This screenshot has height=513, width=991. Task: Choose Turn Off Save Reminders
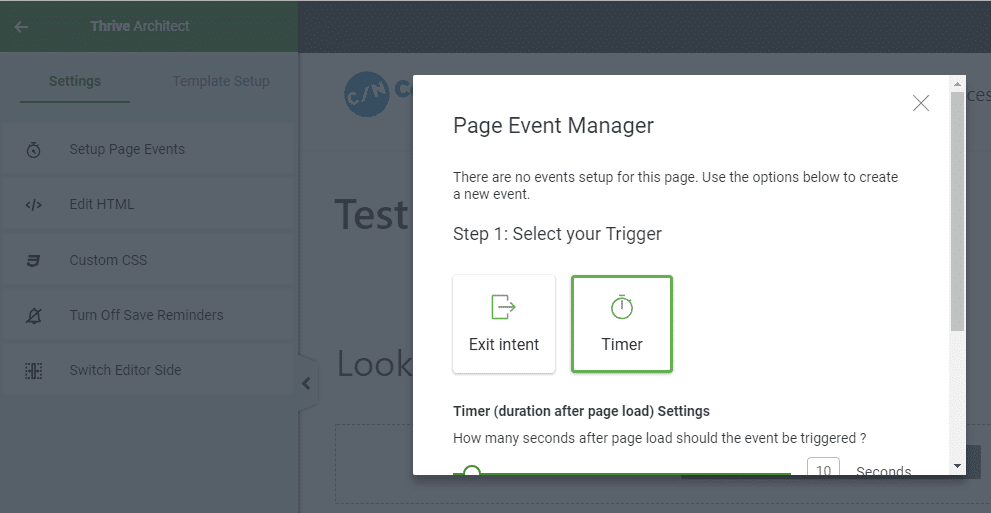(146, 316)
